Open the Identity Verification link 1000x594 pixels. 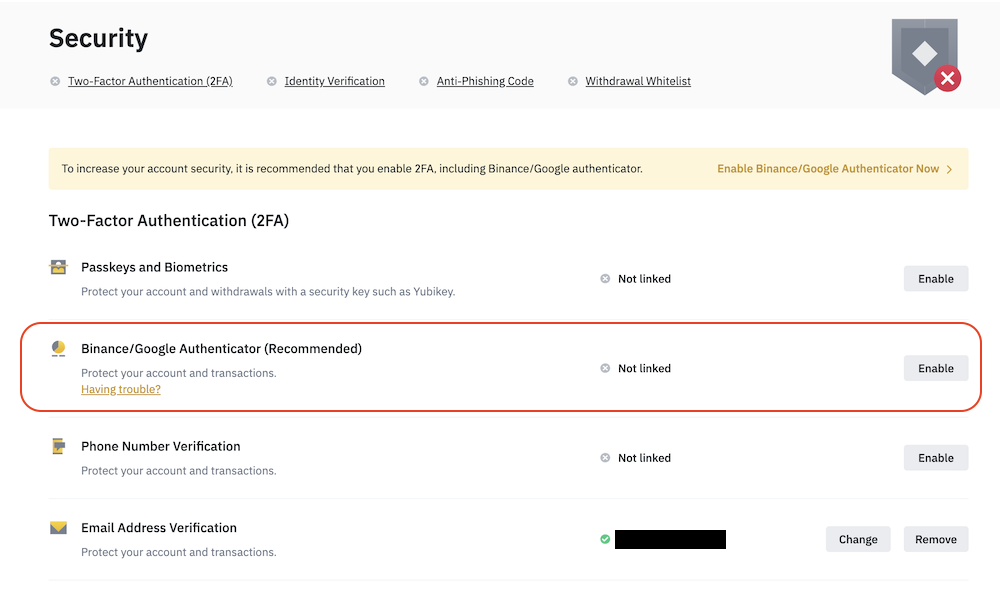(x=335, y=81)
